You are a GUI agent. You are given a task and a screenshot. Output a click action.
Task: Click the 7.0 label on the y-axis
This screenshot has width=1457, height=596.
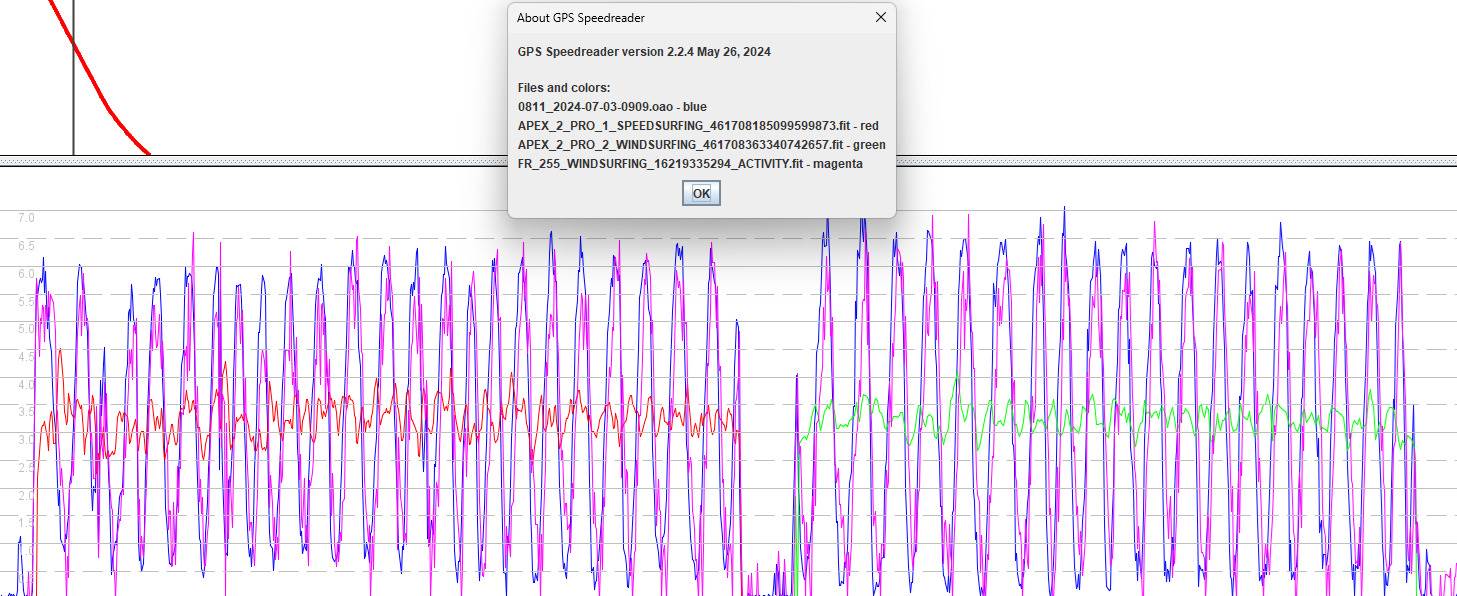(26, 217)
